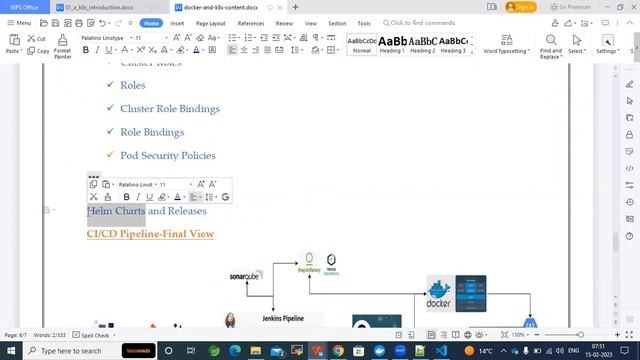Click the Sign in button
The height and width of the screenshot is (360, 640).
[521, 7]
